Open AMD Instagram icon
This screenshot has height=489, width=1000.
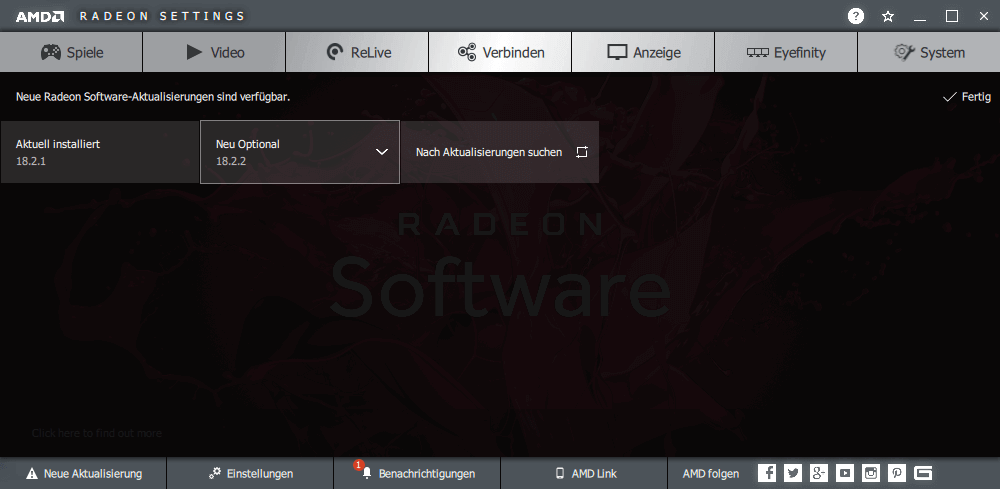[x=871, y=473]
